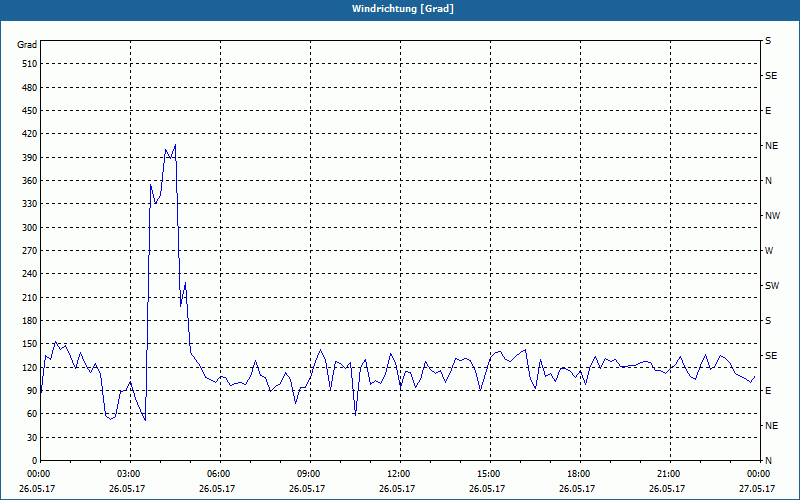This screenshot has height=500, width=800.
Task: Click the 21:00 time label
Action: [670, 474]
